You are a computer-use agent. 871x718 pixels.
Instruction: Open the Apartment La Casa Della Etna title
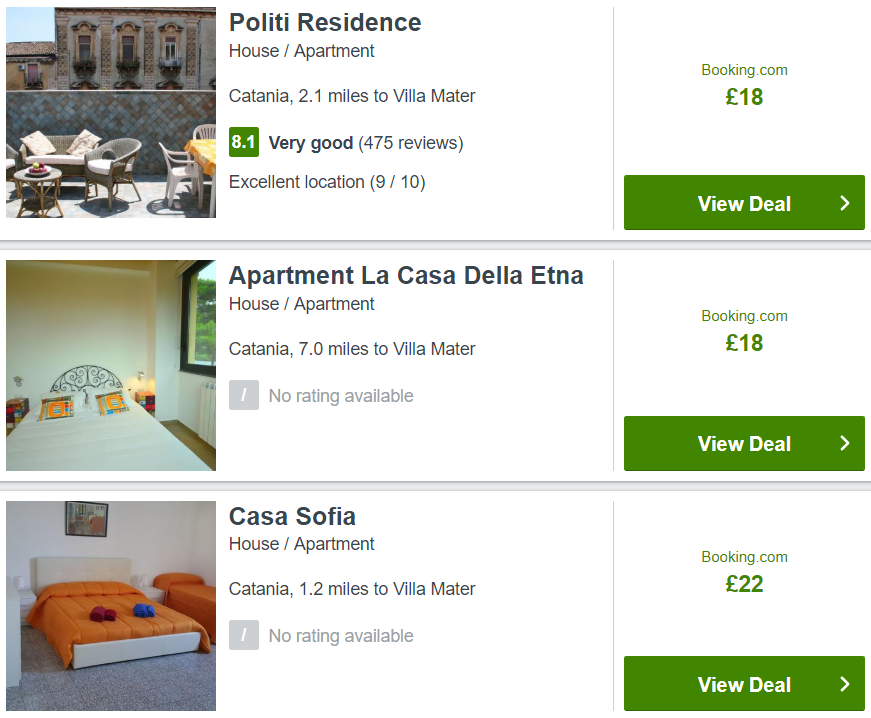point(406,275)
